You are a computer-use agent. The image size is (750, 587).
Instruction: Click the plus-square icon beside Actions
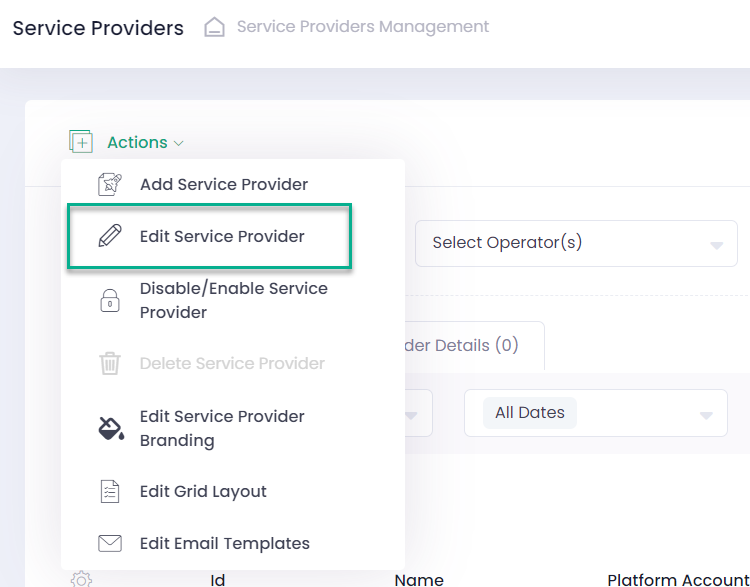point(81,142)
